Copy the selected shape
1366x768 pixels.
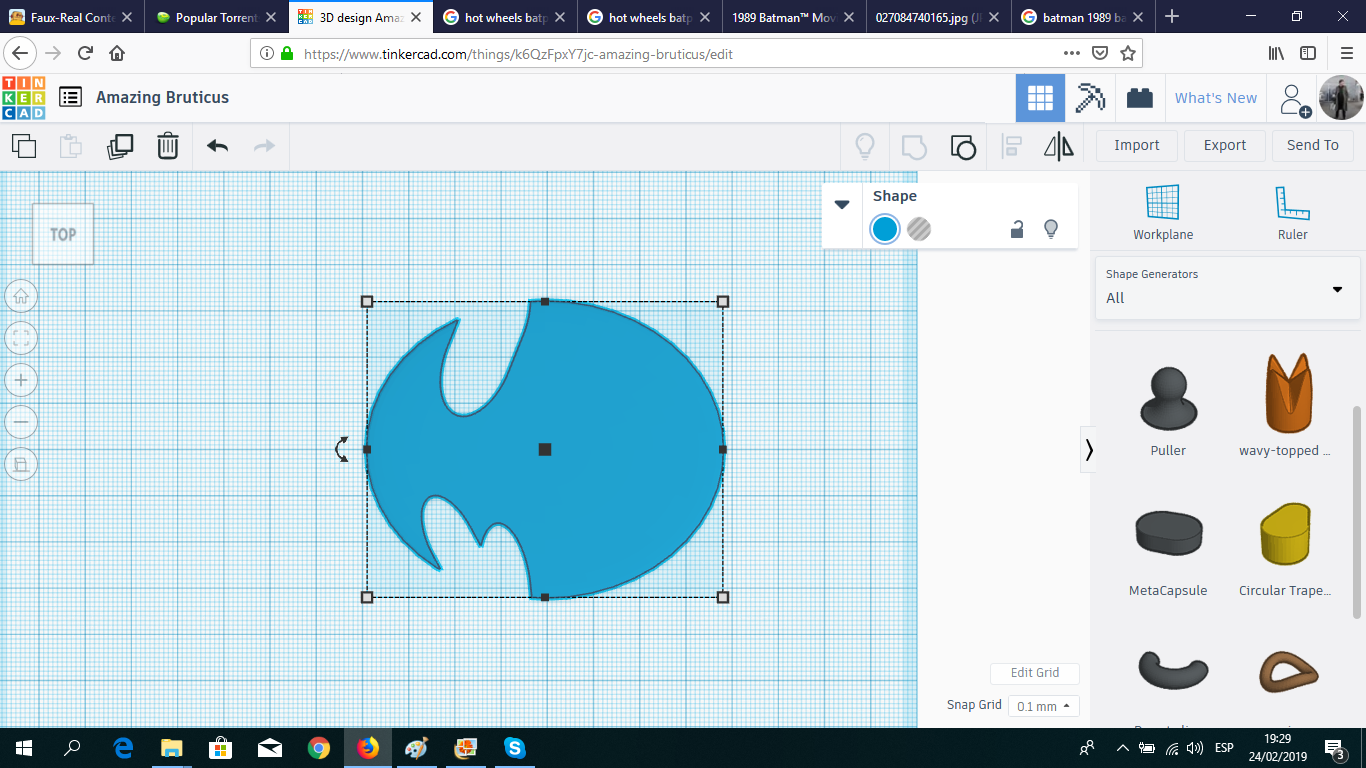point(24,146)
